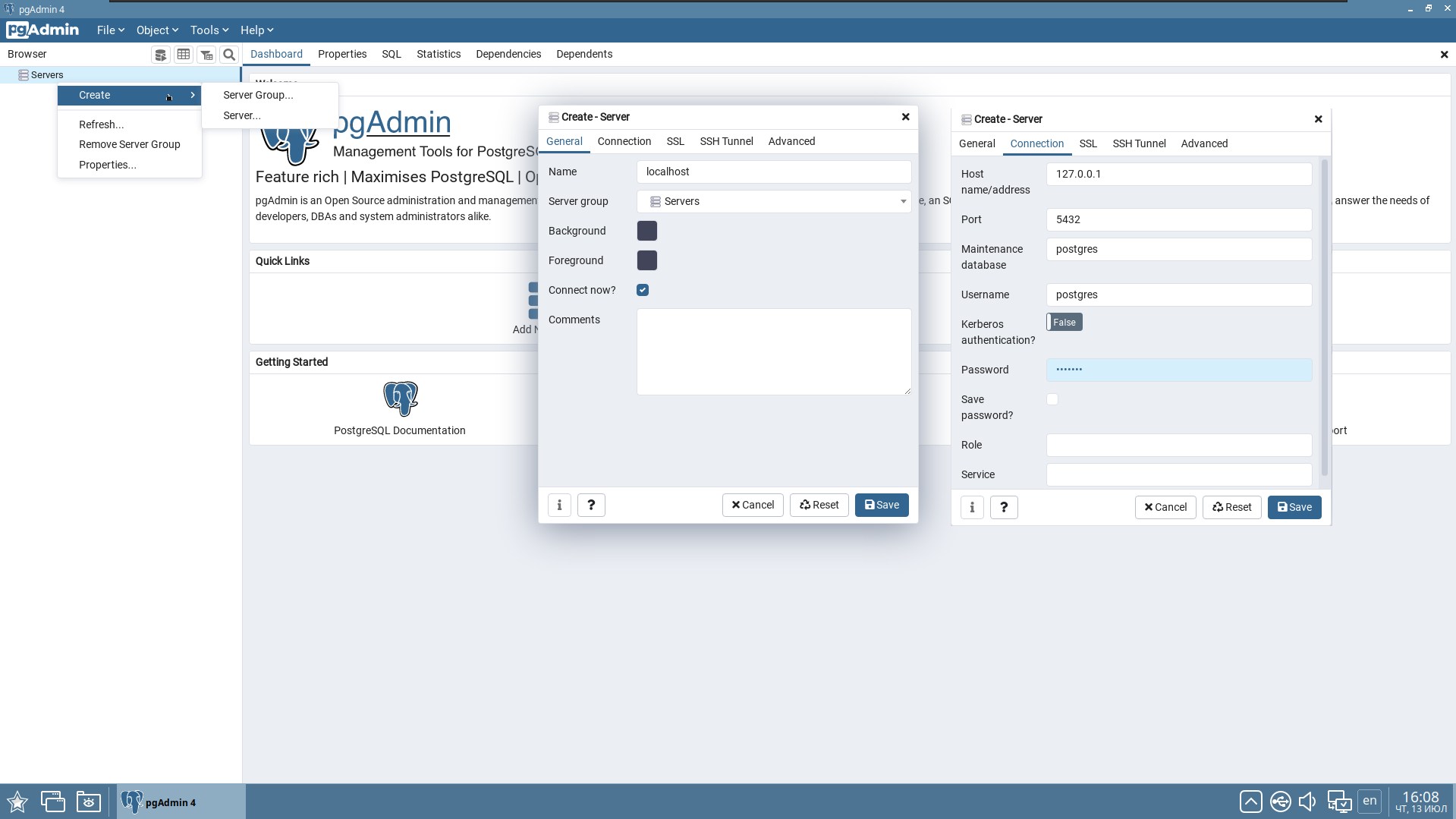1456x819 pixels.
Task: Open the star application menu on taskbar
Action: (17, 802)
